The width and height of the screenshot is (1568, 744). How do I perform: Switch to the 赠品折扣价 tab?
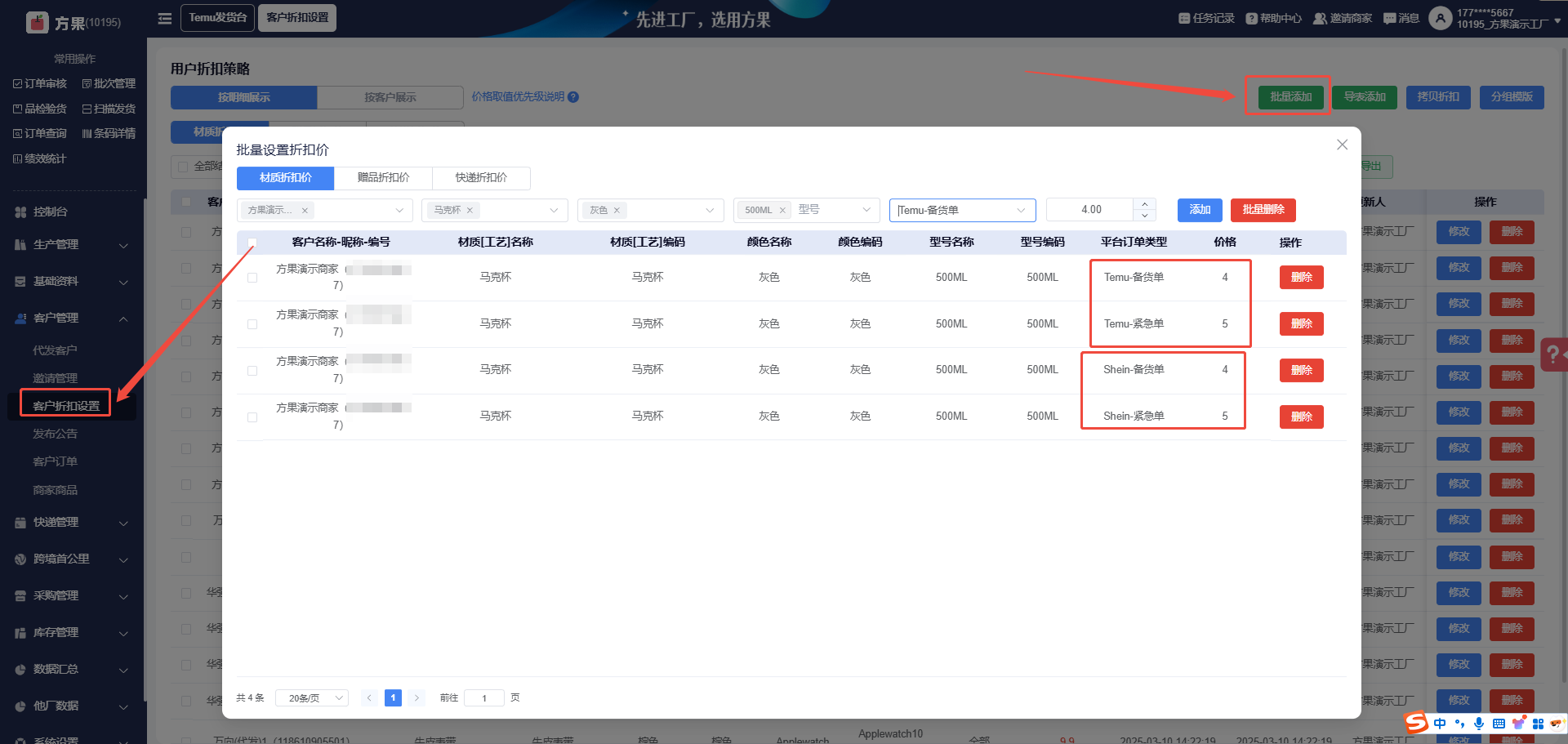pyautogui.click(x=383, y=178)
